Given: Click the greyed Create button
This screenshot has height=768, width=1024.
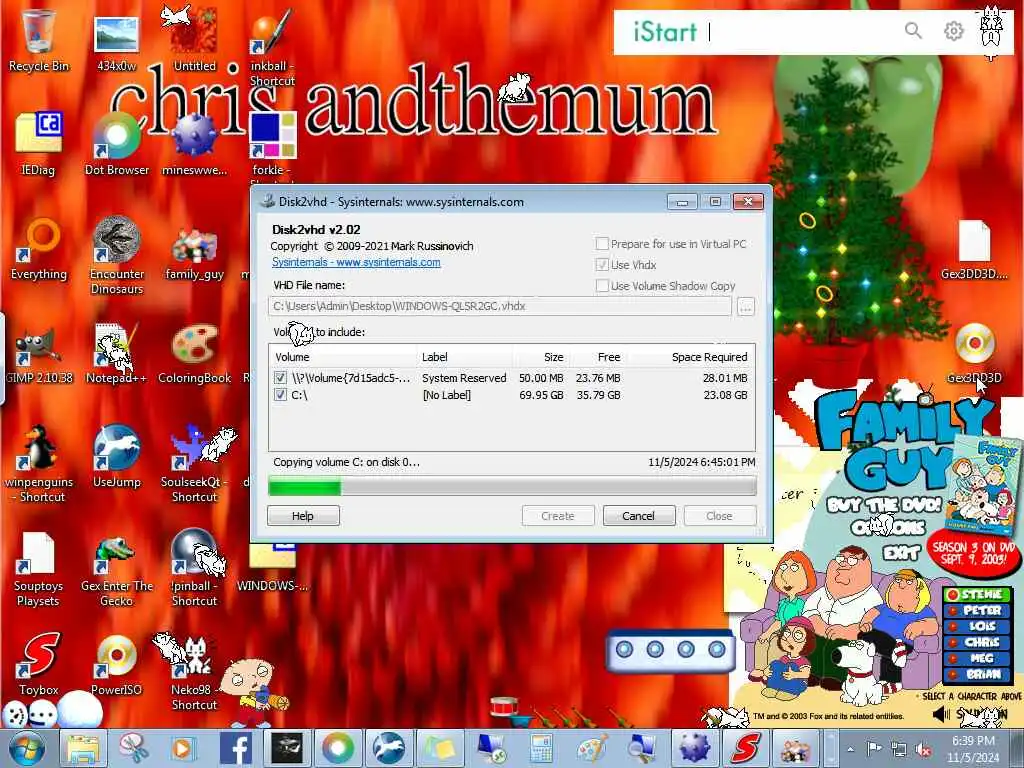Looking at the screenshot, I should (558, 515).
